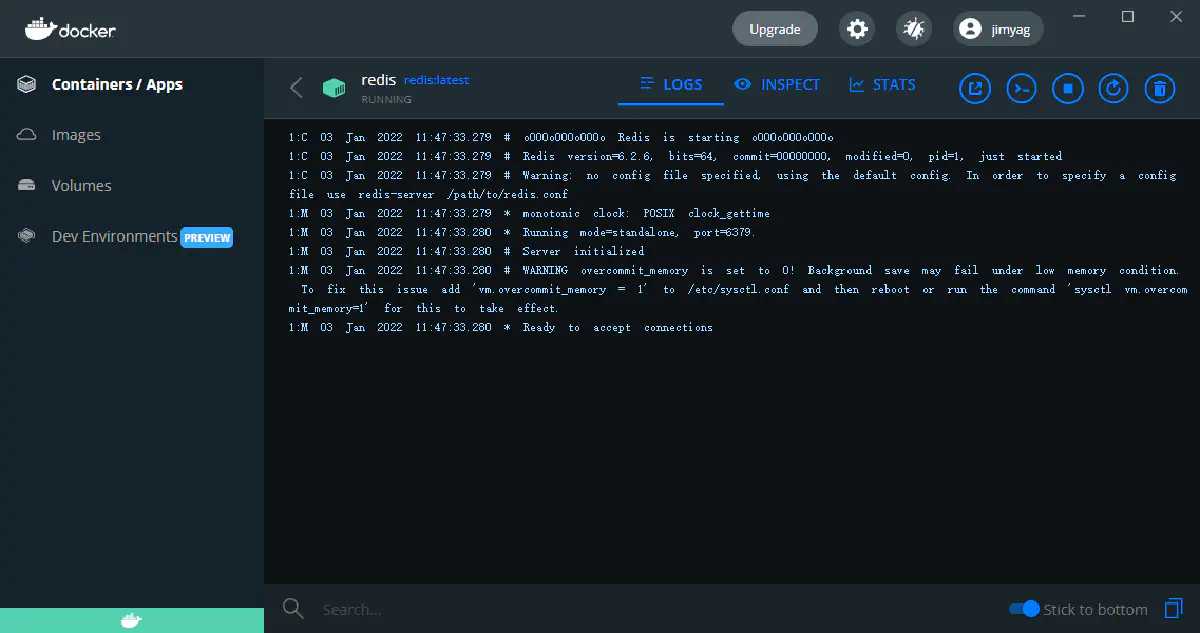Open Volumes in the sidebar
Image resolution: width=1200 pixels, height=633 pixels.
(81, 186)
